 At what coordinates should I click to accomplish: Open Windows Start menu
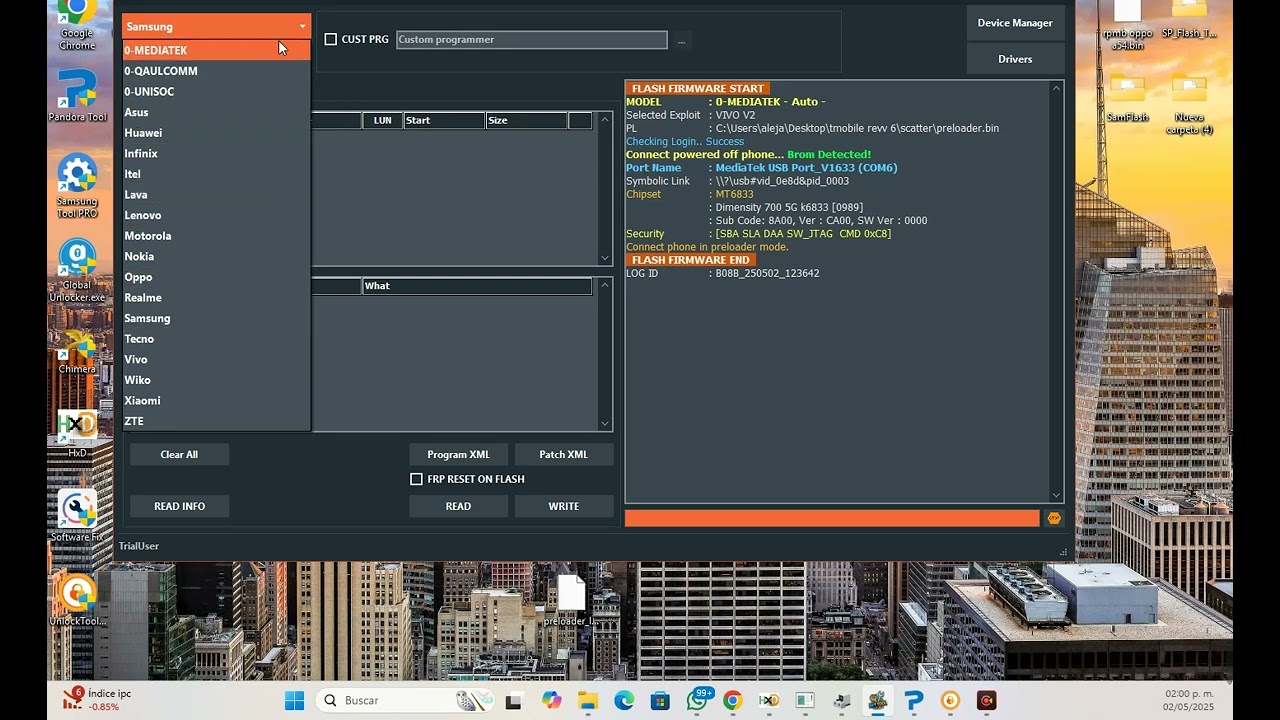click(x=294, y=701)
